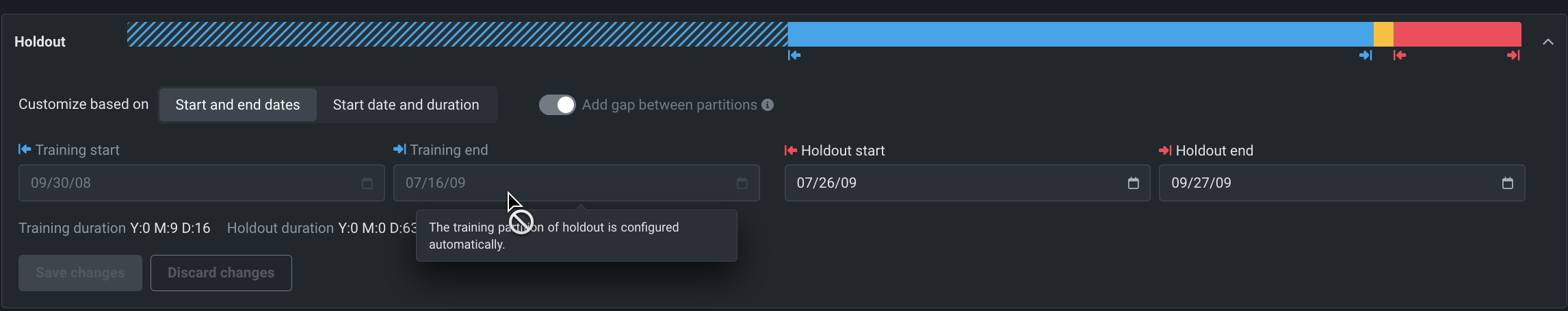Click the Save changes button
This screenshot has width=1568, height=311.
80,273
